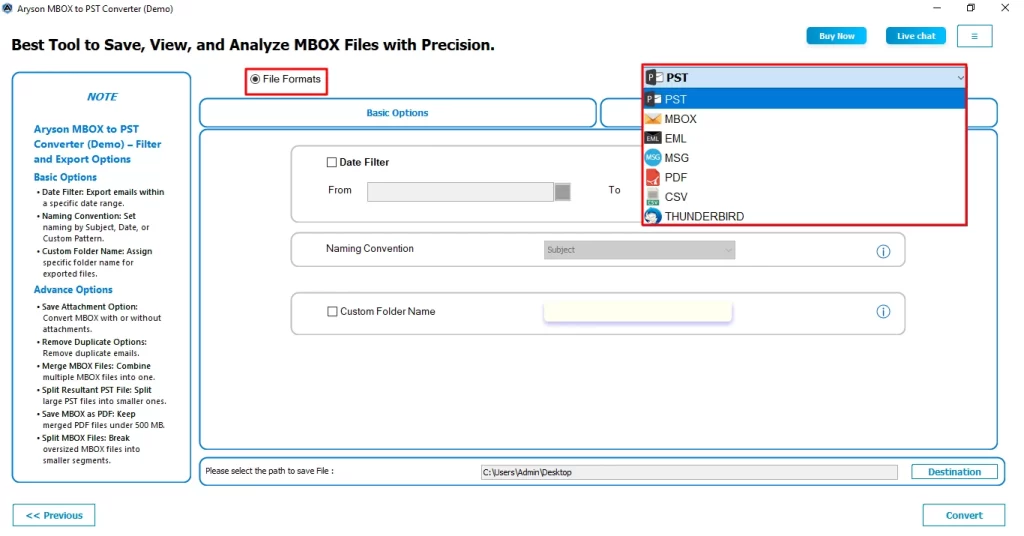Collapse the PST format combo box arrow

pos(959,78)
